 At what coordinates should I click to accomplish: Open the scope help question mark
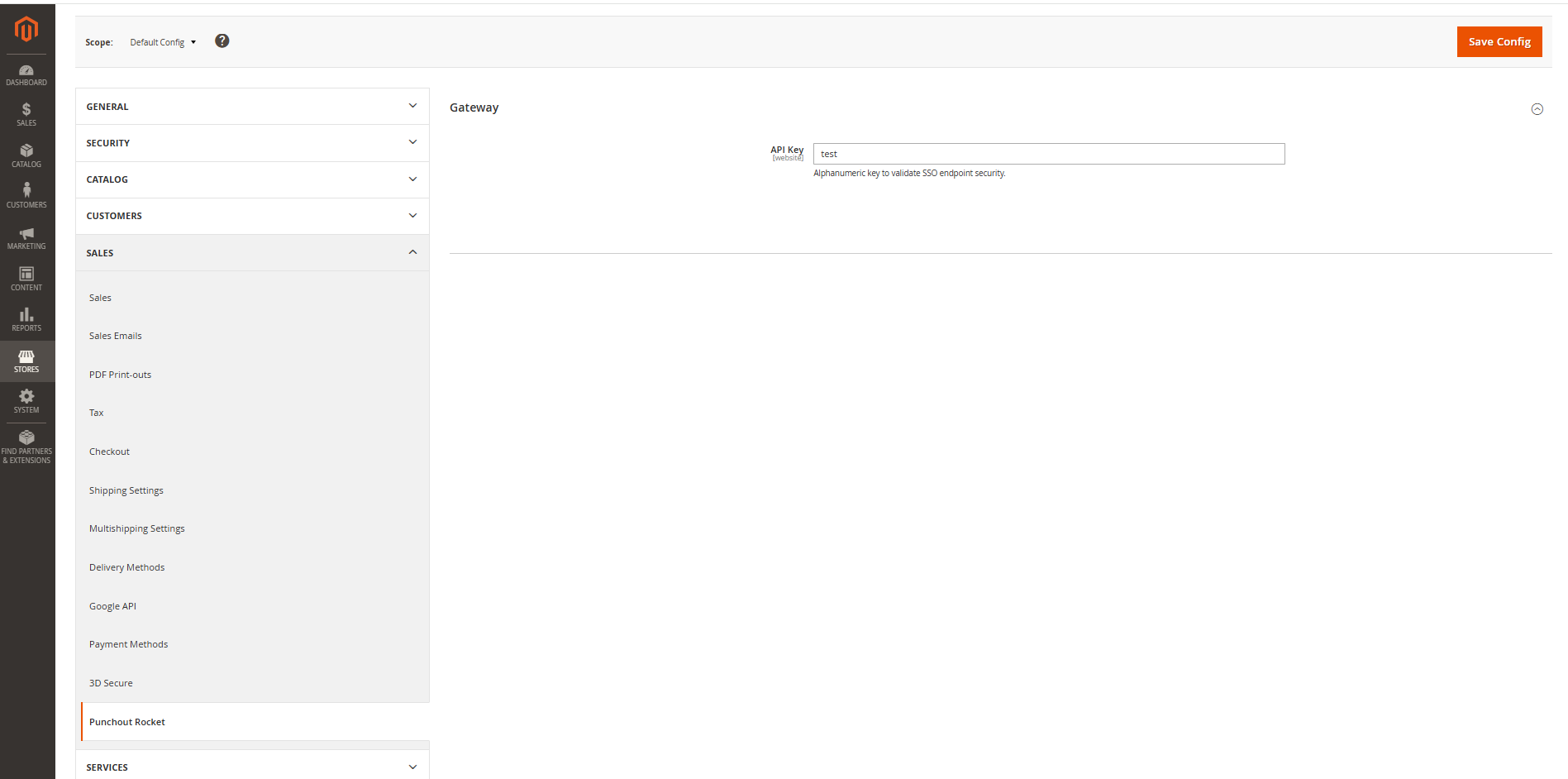222,41
